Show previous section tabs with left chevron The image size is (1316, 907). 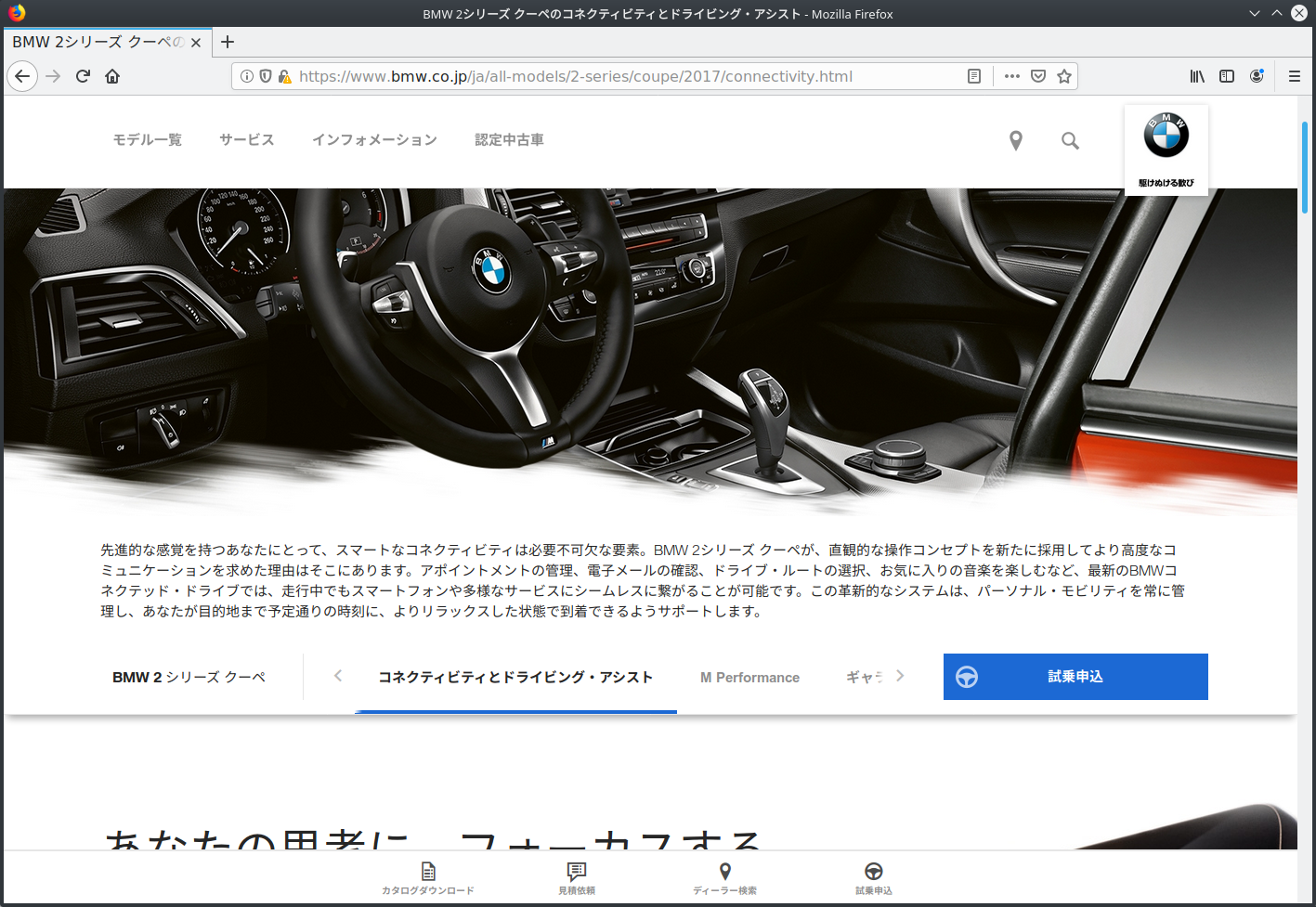pos(338,676)
